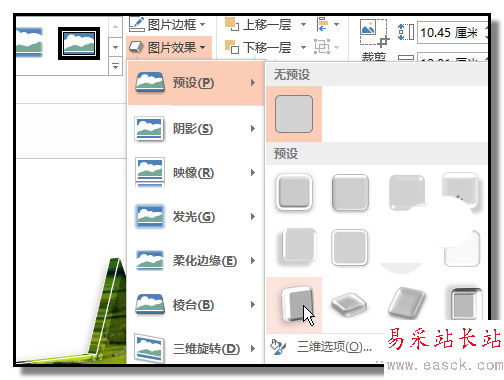Image resolution: width=504 pixels, height=380 pixels.
Task: Click the 图片效果 shape effect icon
Action: 136,47
